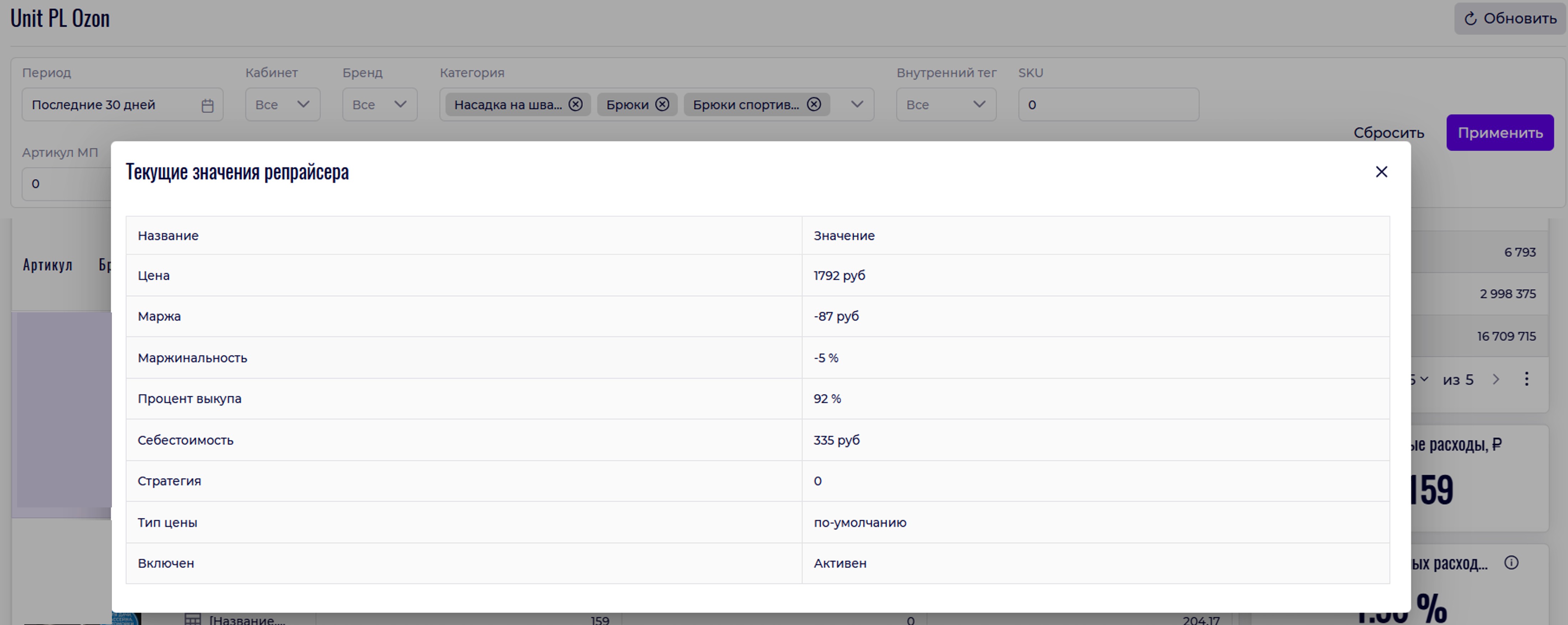
Task: Expand the Категория dropdown arrow
Action: (857, 105)
